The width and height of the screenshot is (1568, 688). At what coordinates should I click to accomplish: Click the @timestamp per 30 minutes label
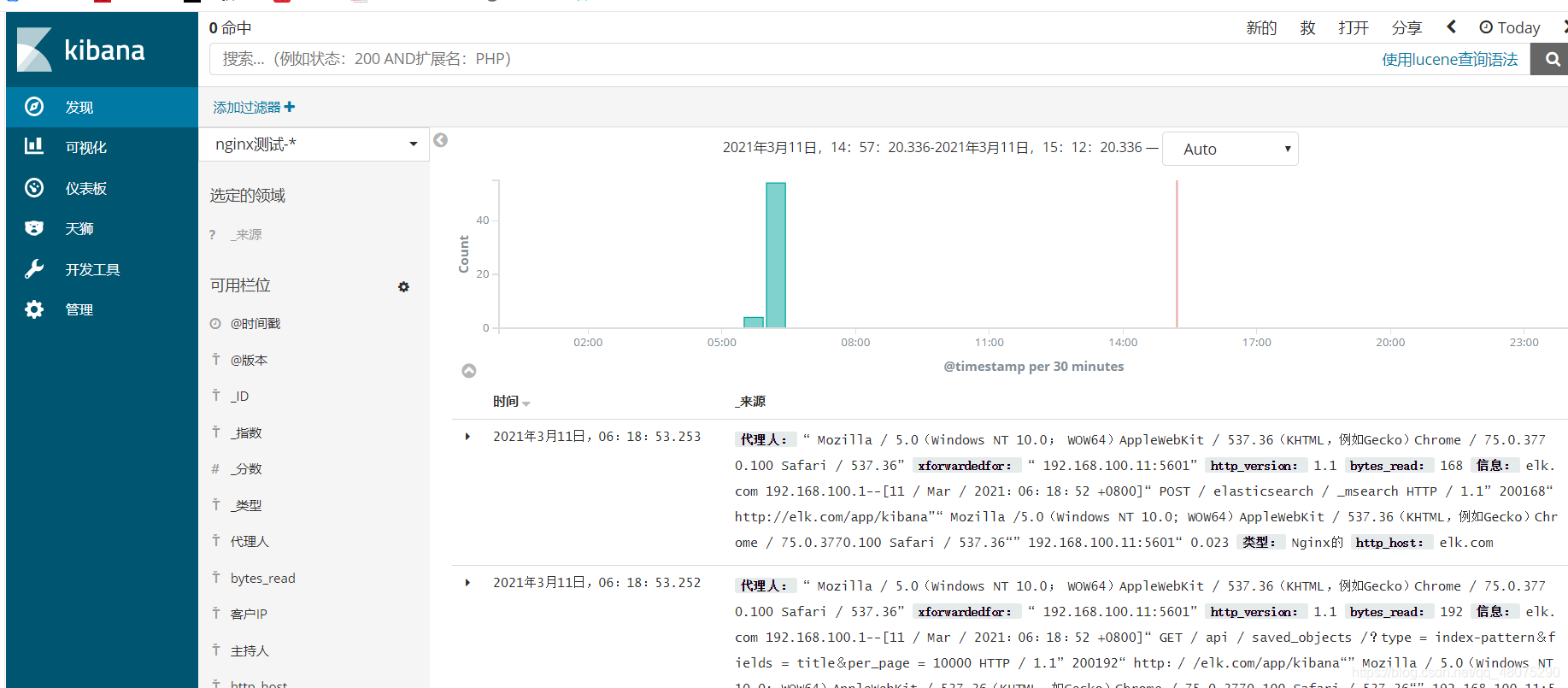click(1034, 366)
